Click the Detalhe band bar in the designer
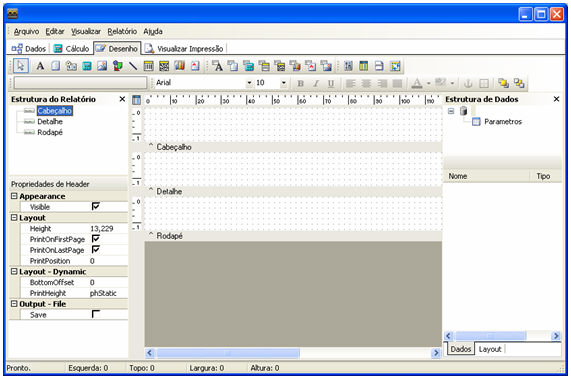Screen dimensions: 571x380 [x=294, y=191]
